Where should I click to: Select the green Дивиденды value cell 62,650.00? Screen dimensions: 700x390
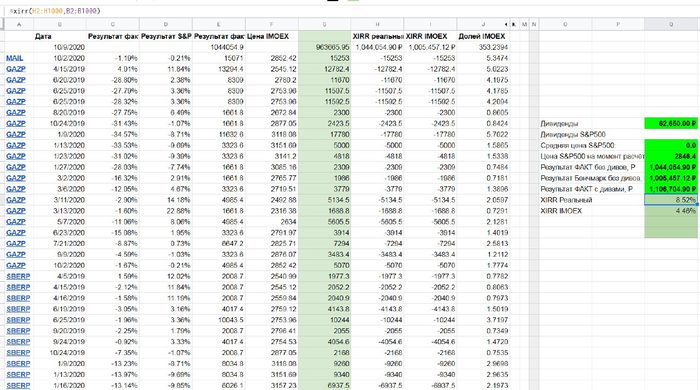pyautogui.click(x=671, y=124)
